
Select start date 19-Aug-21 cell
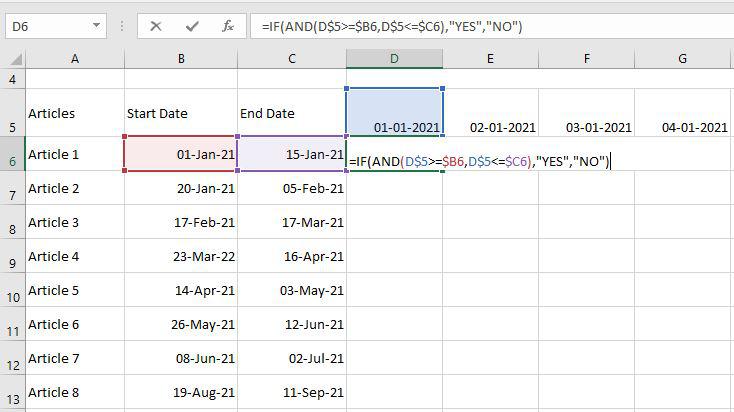[181, 392]
